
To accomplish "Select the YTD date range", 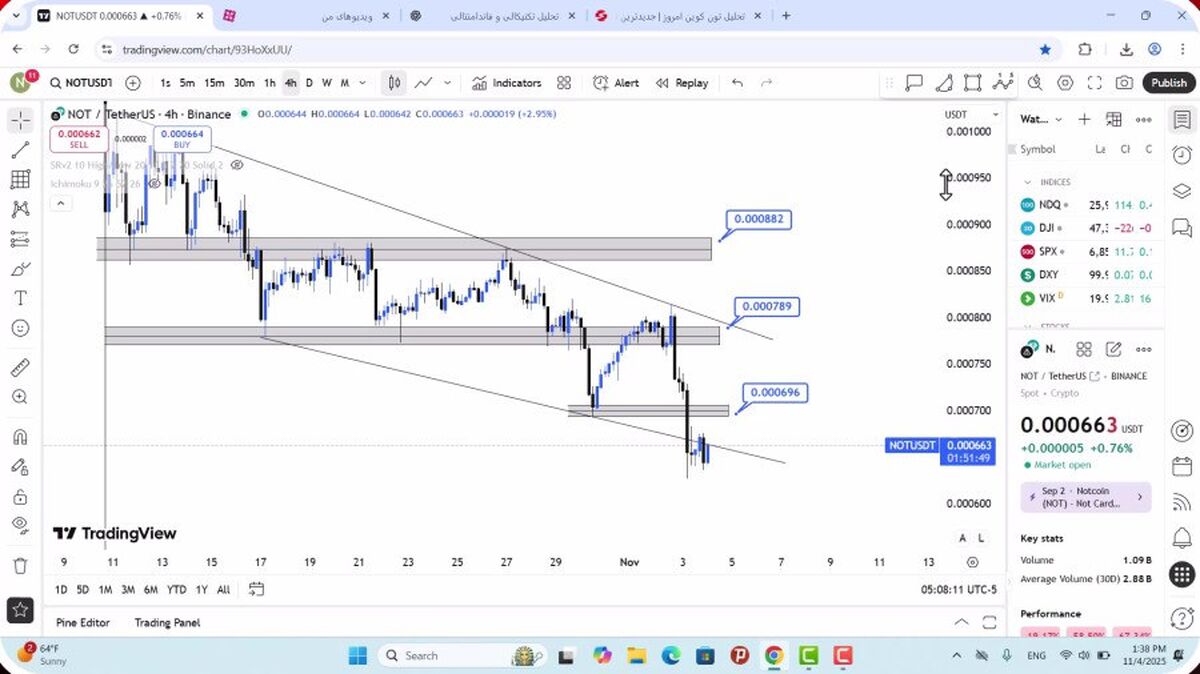I will 177,590.
